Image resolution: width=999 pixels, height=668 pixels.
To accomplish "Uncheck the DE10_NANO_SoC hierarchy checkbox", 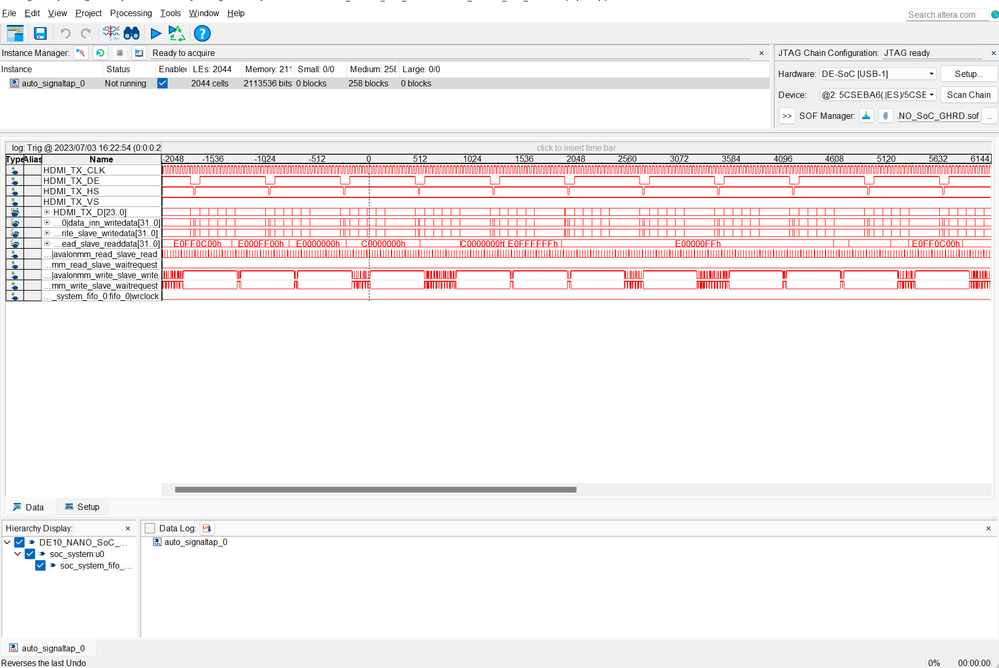I will tap(20, 542).
